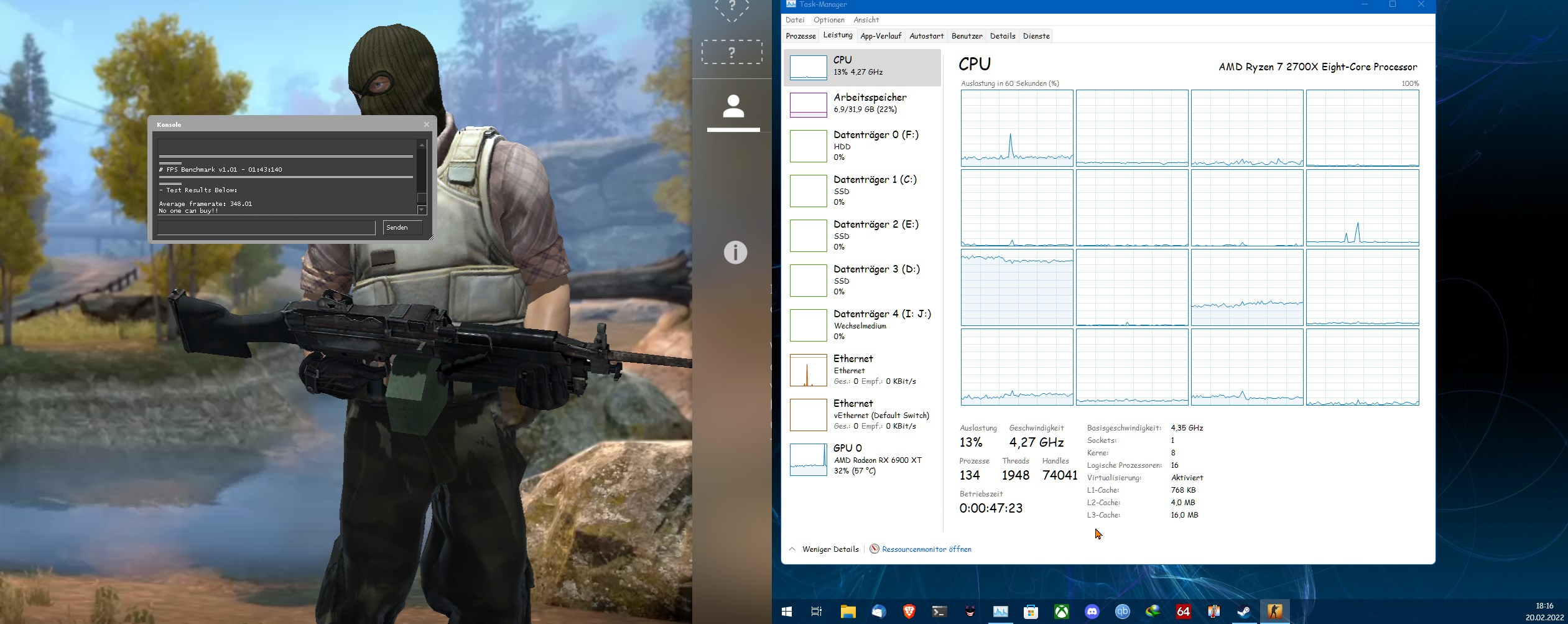Open the Xbox app on the taskbar

(1061, 612)
